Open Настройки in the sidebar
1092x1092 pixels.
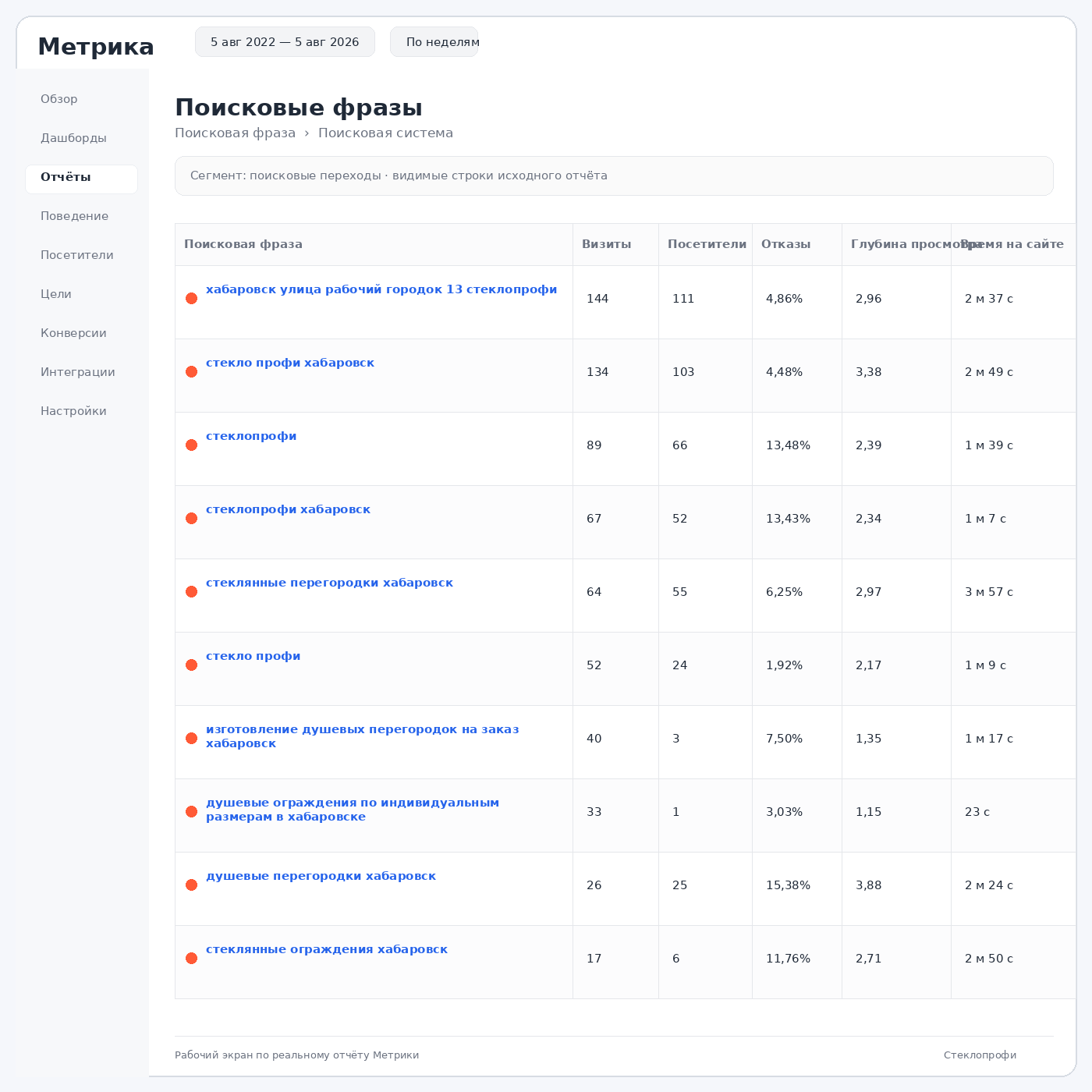[x=73, y=411]
